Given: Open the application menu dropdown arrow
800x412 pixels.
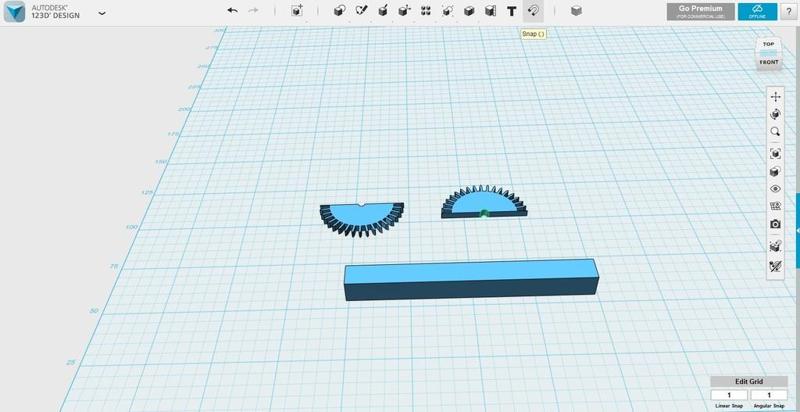Looking at the screenshot, I should pyautogui.click(x=102, y=13).
